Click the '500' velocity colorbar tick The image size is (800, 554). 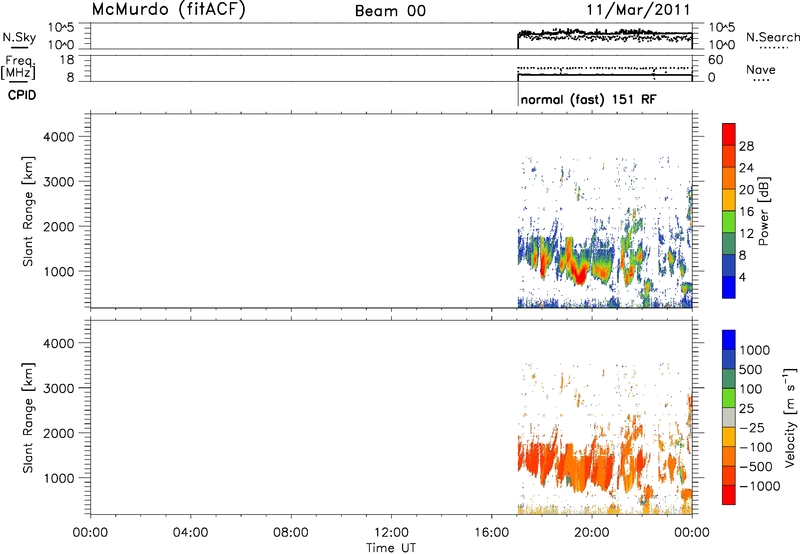click(x=750, y=369)
